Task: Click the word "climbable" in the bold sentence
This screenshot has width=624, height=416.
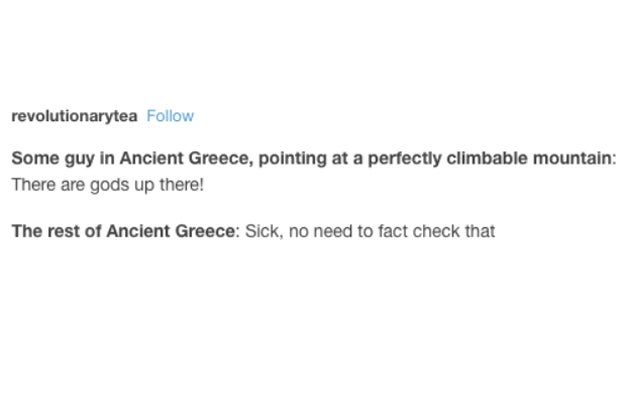Action: (488, 158)
